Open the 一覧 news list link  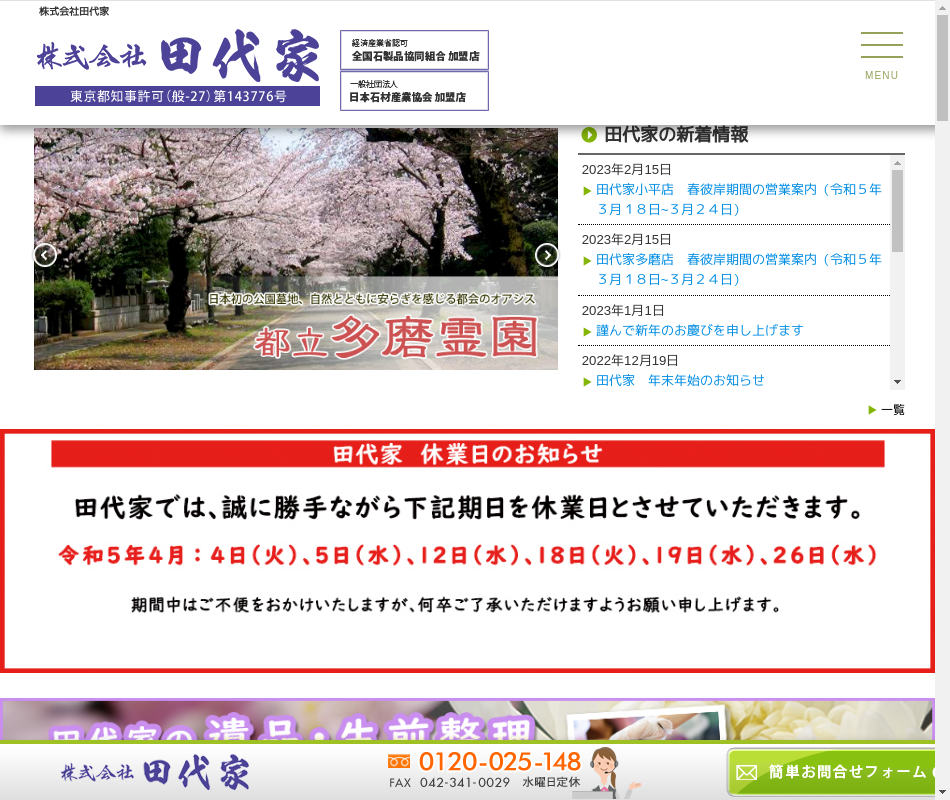892,410
